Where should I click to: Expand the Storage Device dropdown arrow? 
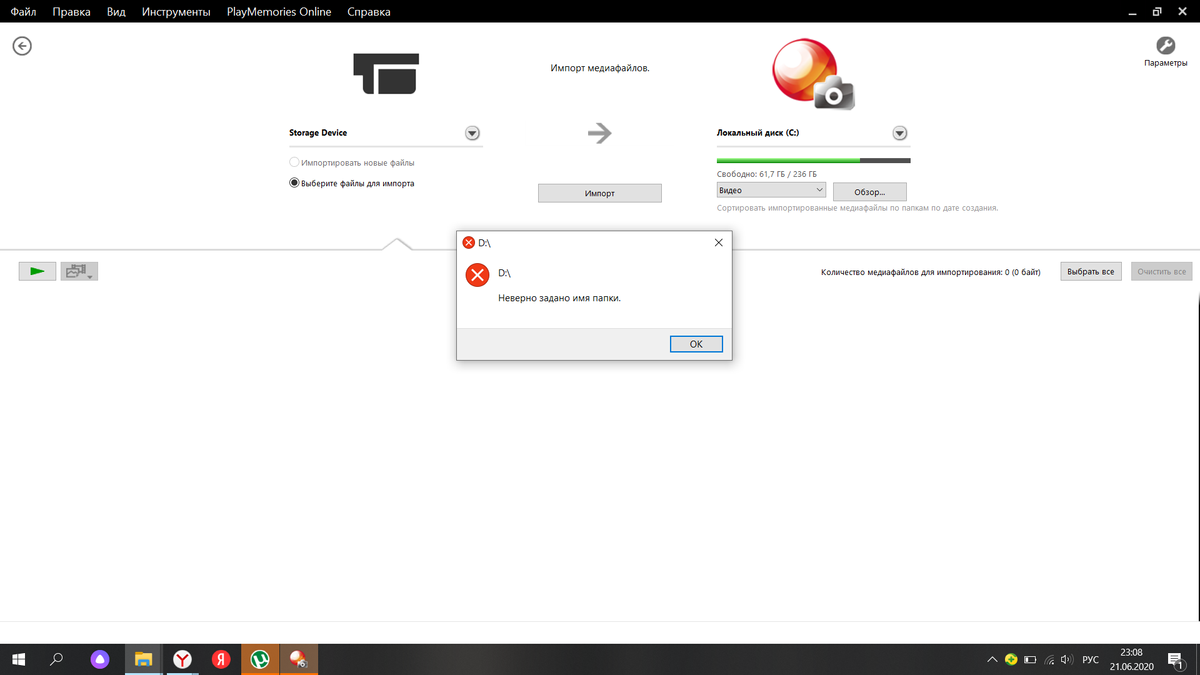pos(472,133)
